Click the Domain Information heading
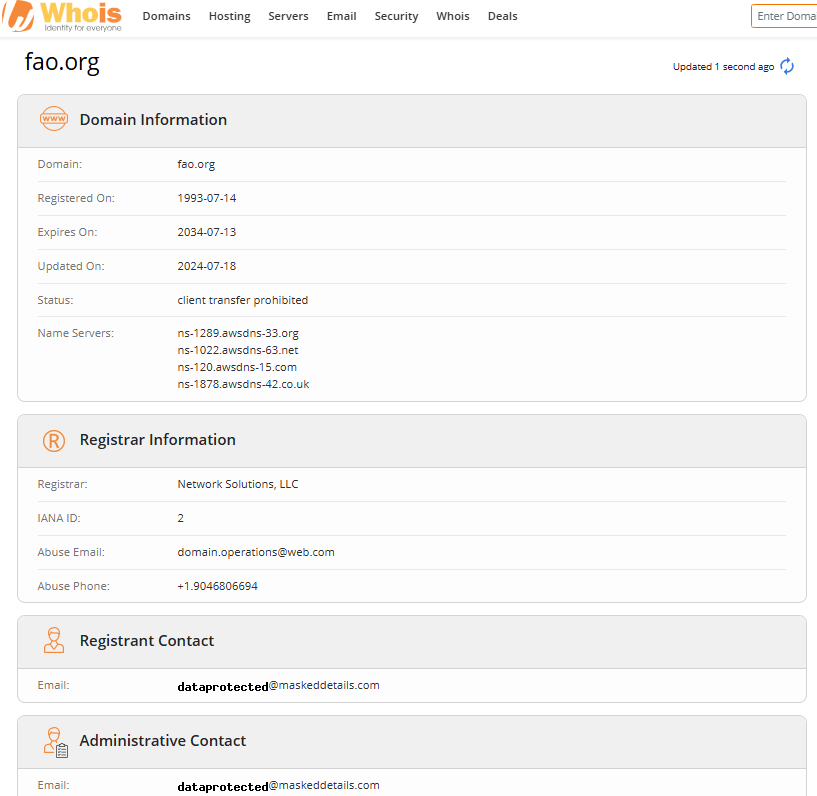The height and width of the screenshot is (796, 817). [x=153, y=119]
